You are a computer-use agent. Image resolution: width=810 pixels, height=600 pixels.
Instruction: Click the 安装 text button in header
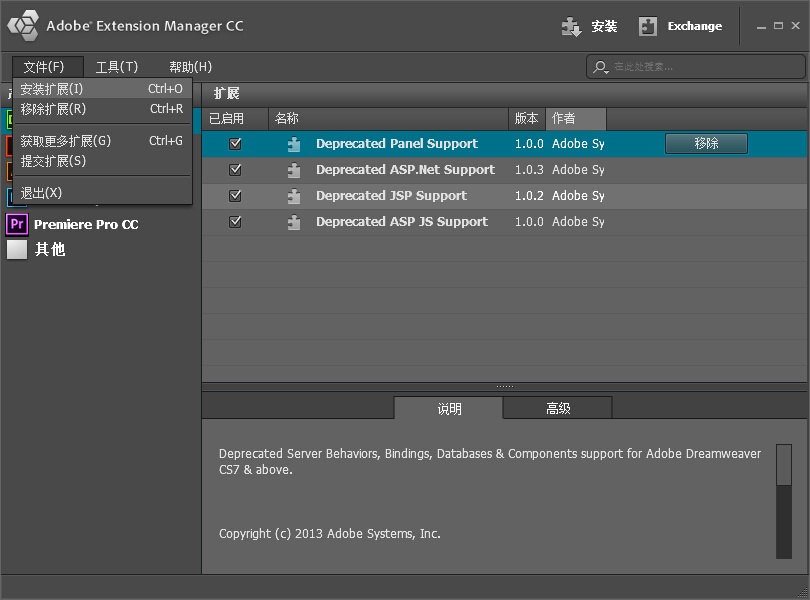[604, 26]
